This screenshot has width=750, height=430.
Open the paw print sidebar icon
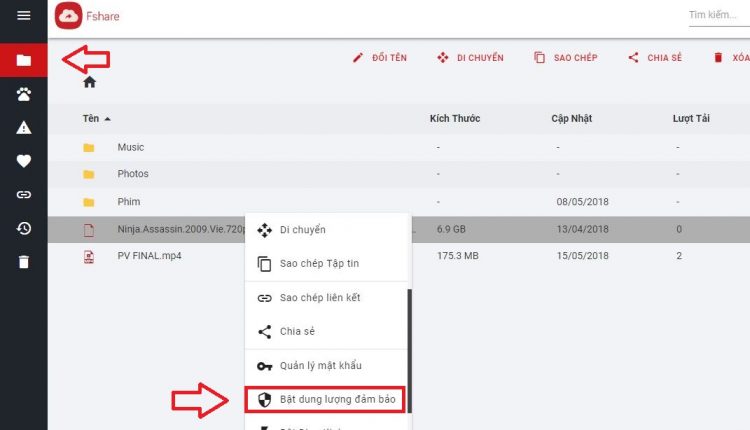[23, 94]
